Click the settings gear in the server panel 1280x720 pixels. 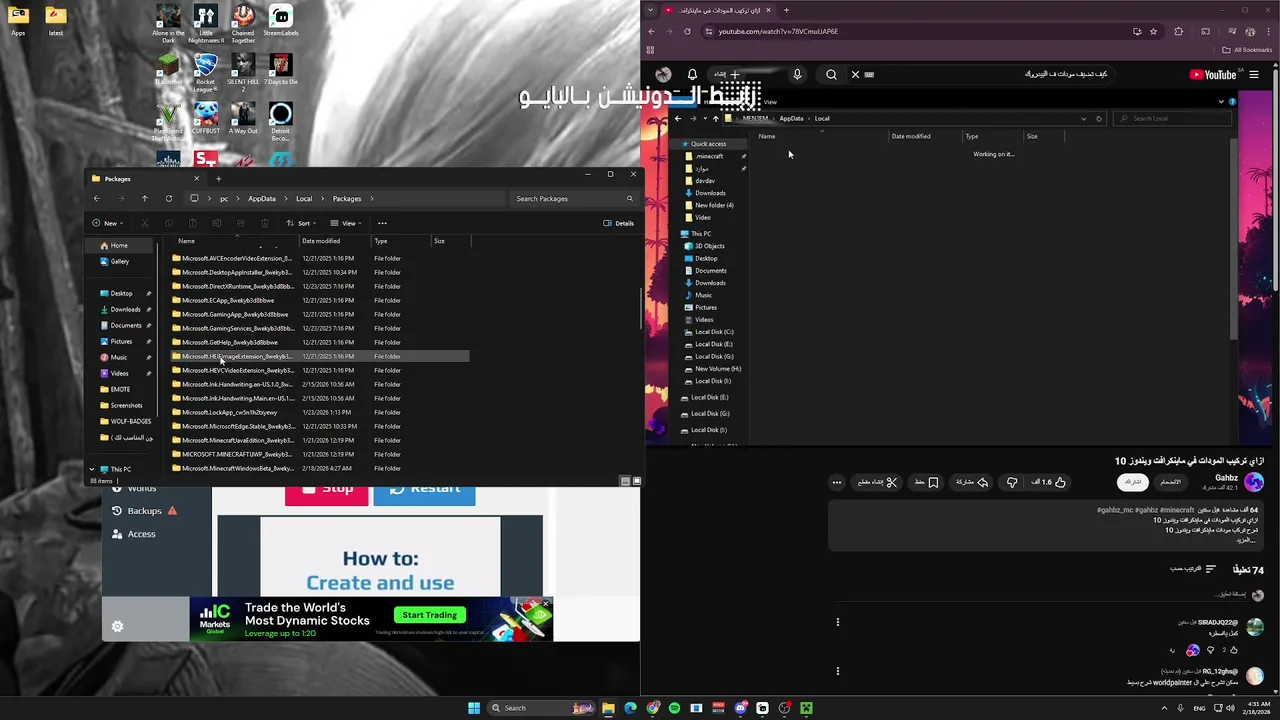coord(117,627)
